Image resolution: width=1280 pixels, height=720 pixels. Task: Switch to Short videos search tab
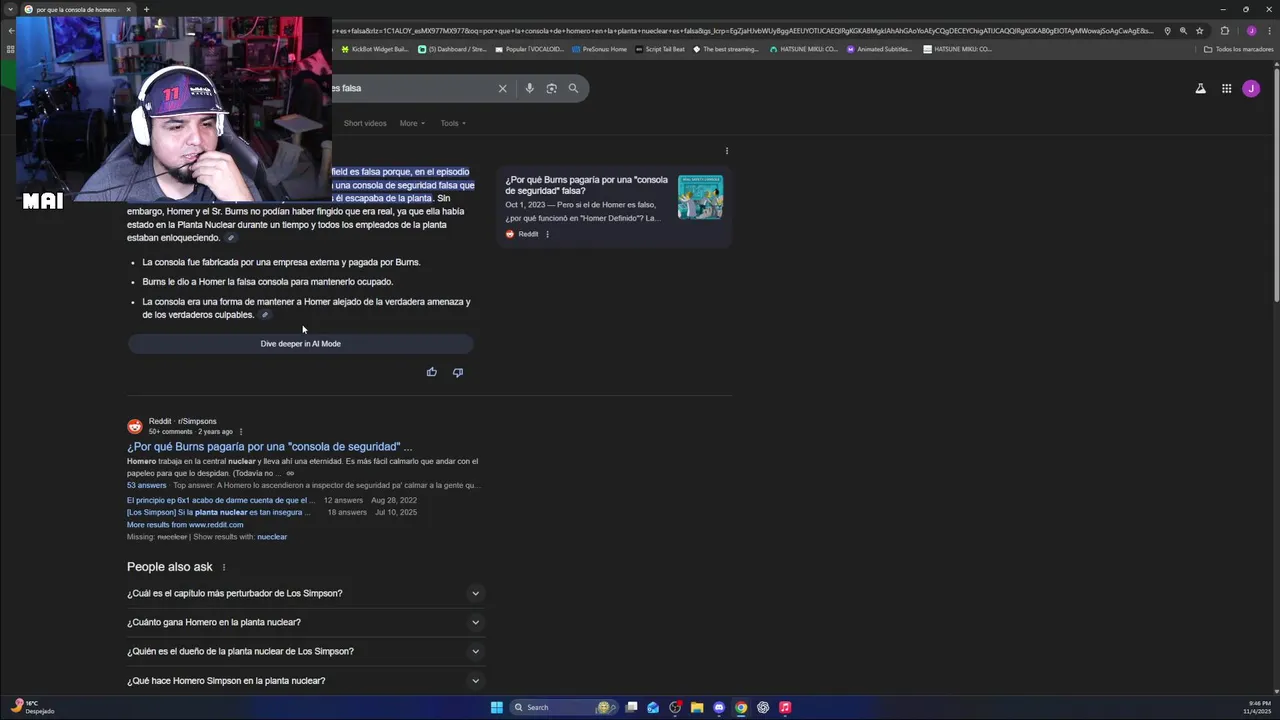[x=365, y=123]
